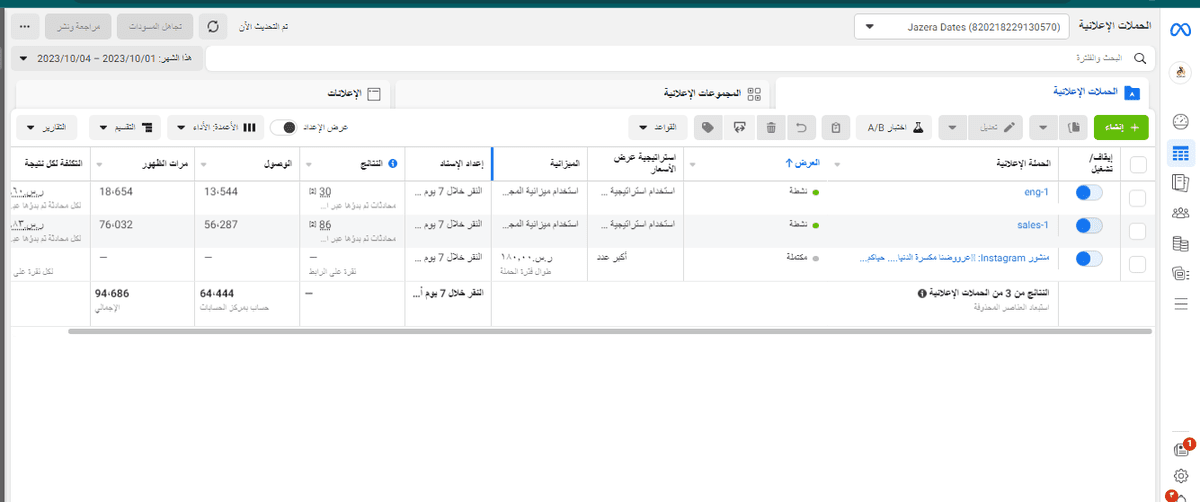The image size is (1200, 502).
Task: Check the Instagram post row checkbox
Action: pos(1138,264)
